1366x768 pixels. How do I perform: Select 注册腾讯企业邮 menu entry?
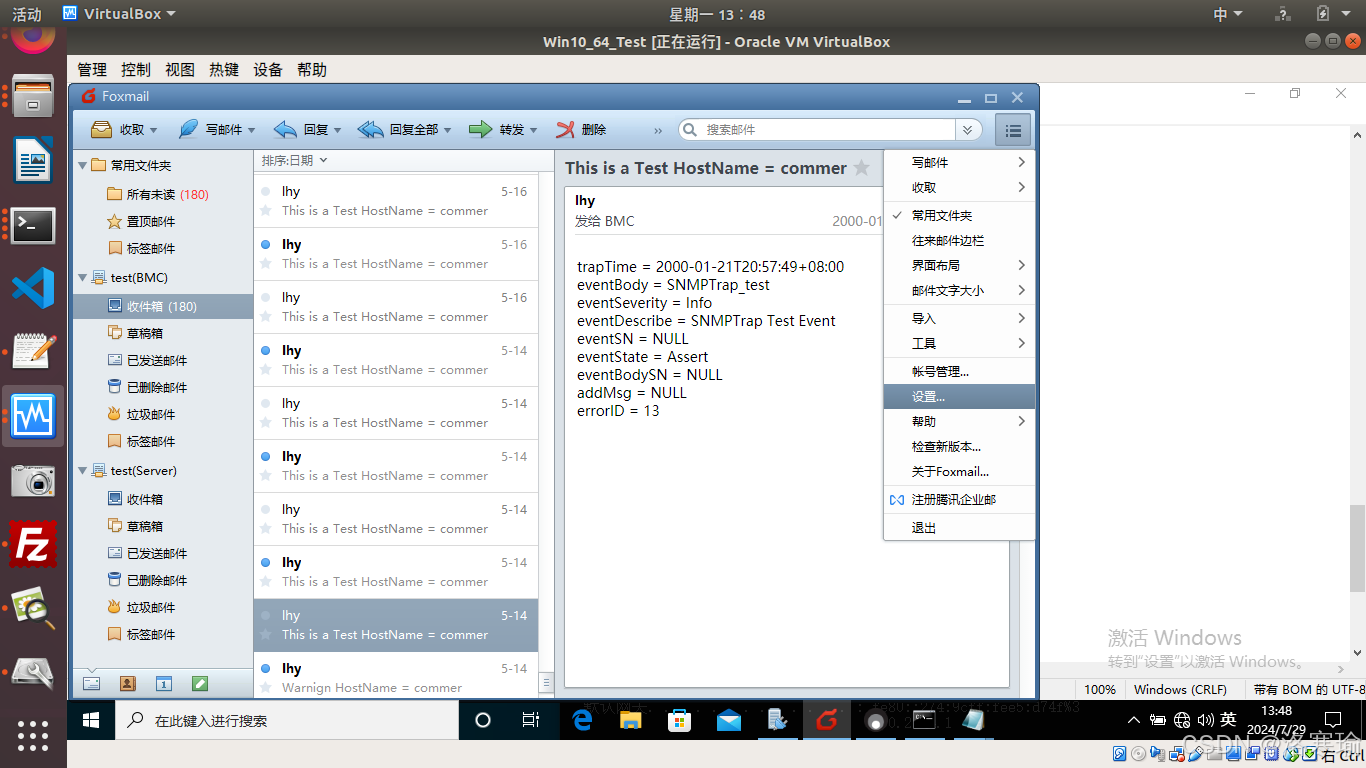(x=959, y=499)
